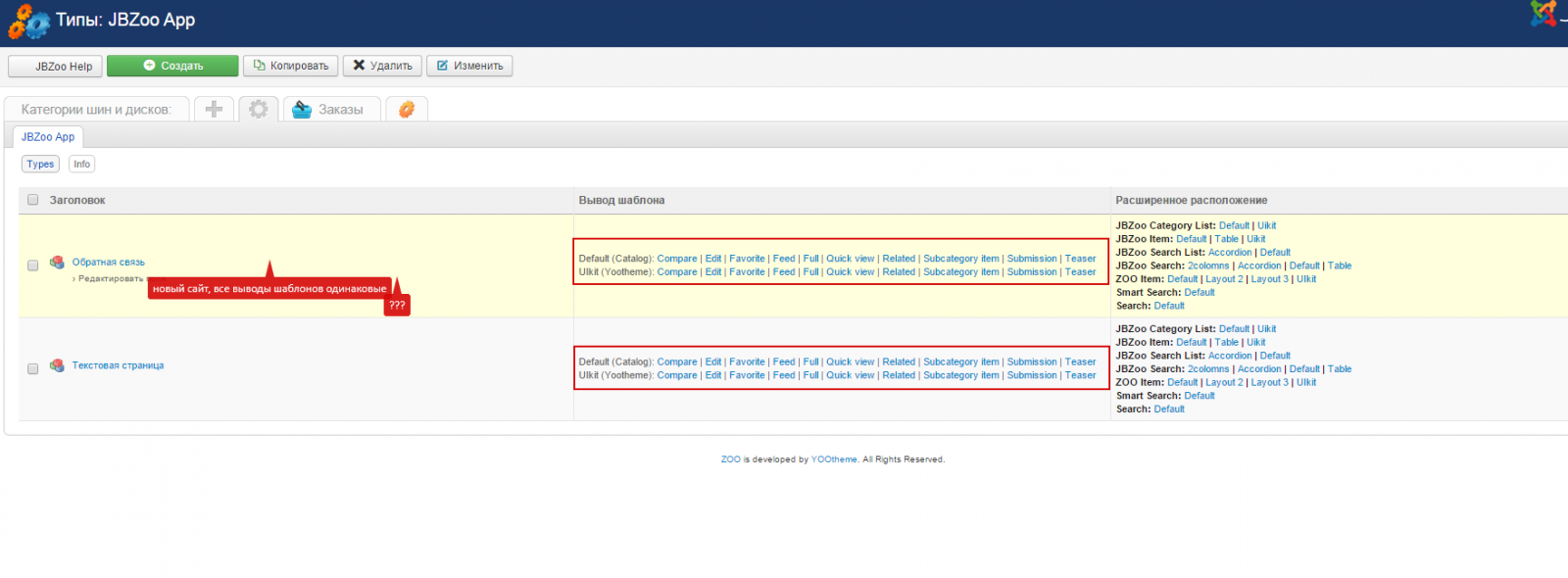1568x578 pixels.
Task: Click the Обратная связь type icon
Action: click(x=57, y=262)
